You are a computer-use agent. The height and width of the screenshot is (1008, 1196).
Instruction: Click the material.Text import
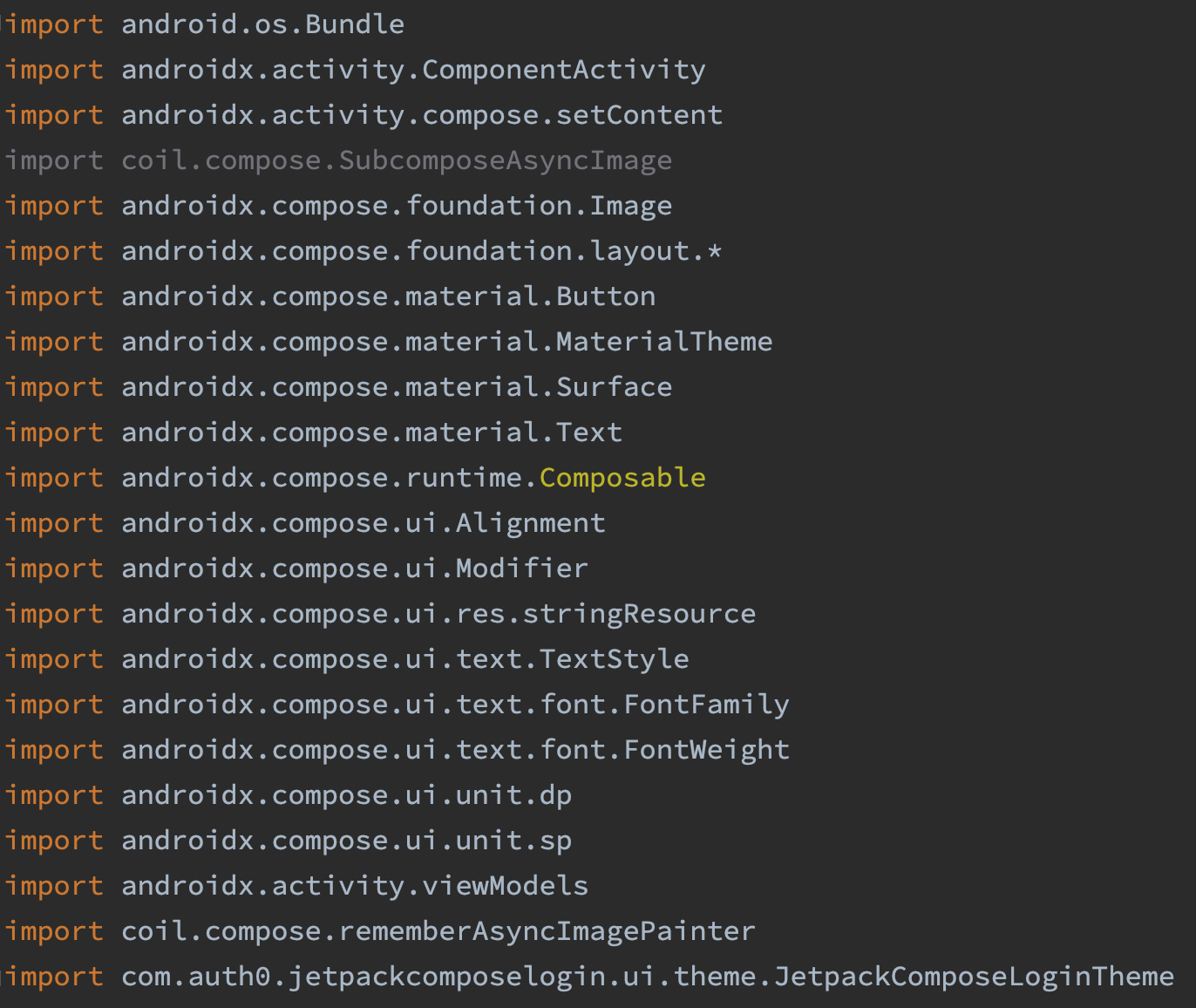(513, 432)
